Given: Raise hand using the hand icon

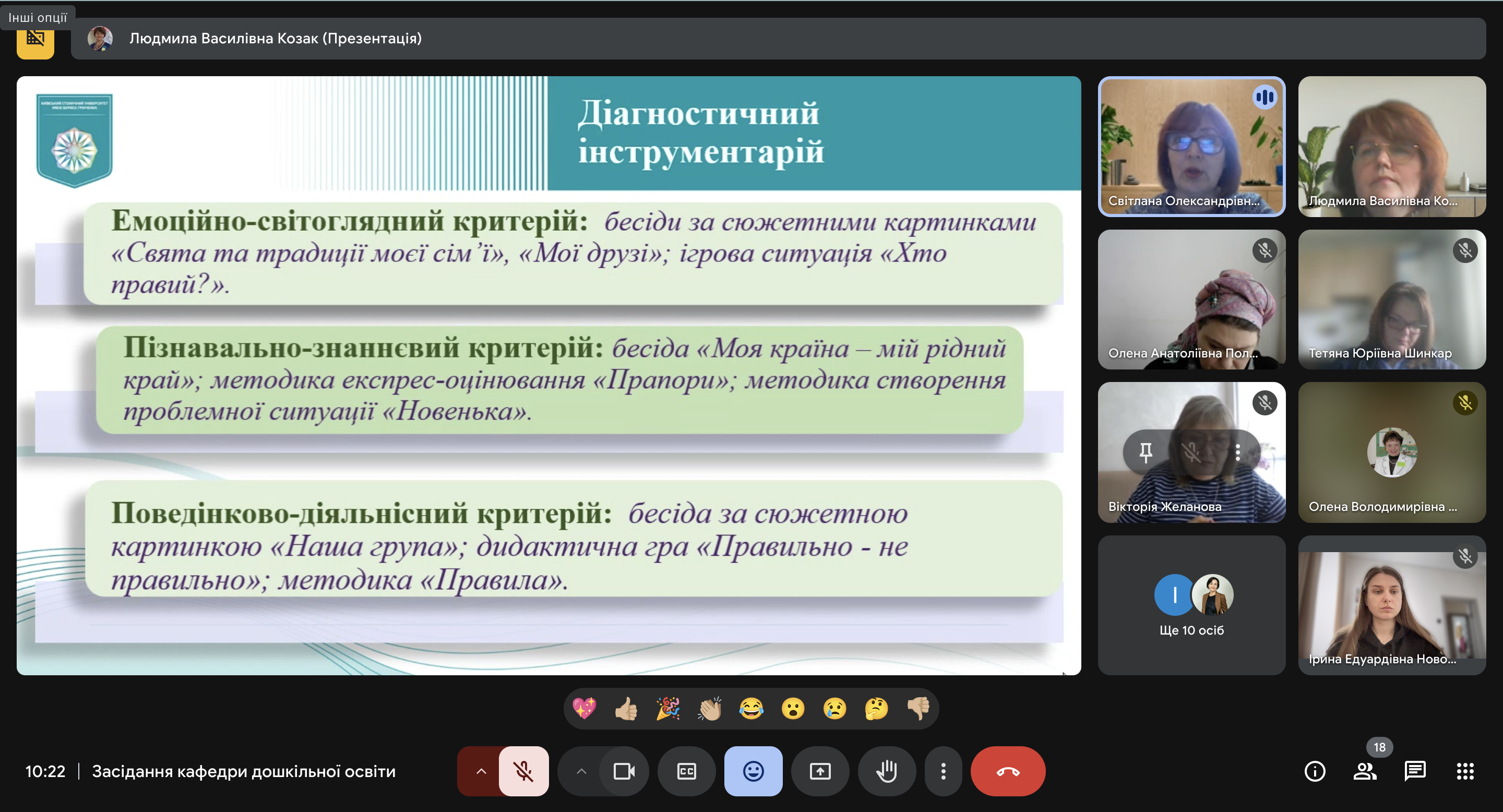Looking at the screenshot, I should [886, 771].
